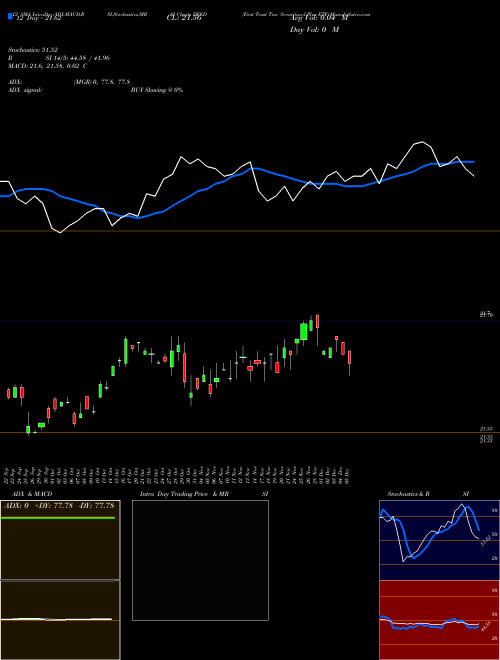
Task: Click the empty intraday trading price chart box
Action: (200, 560)
